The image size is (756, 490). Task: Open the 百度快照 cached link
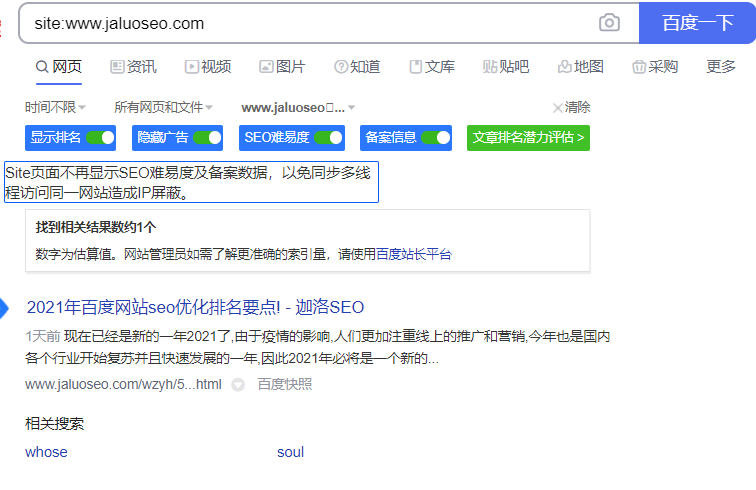(x=285, y=384)
